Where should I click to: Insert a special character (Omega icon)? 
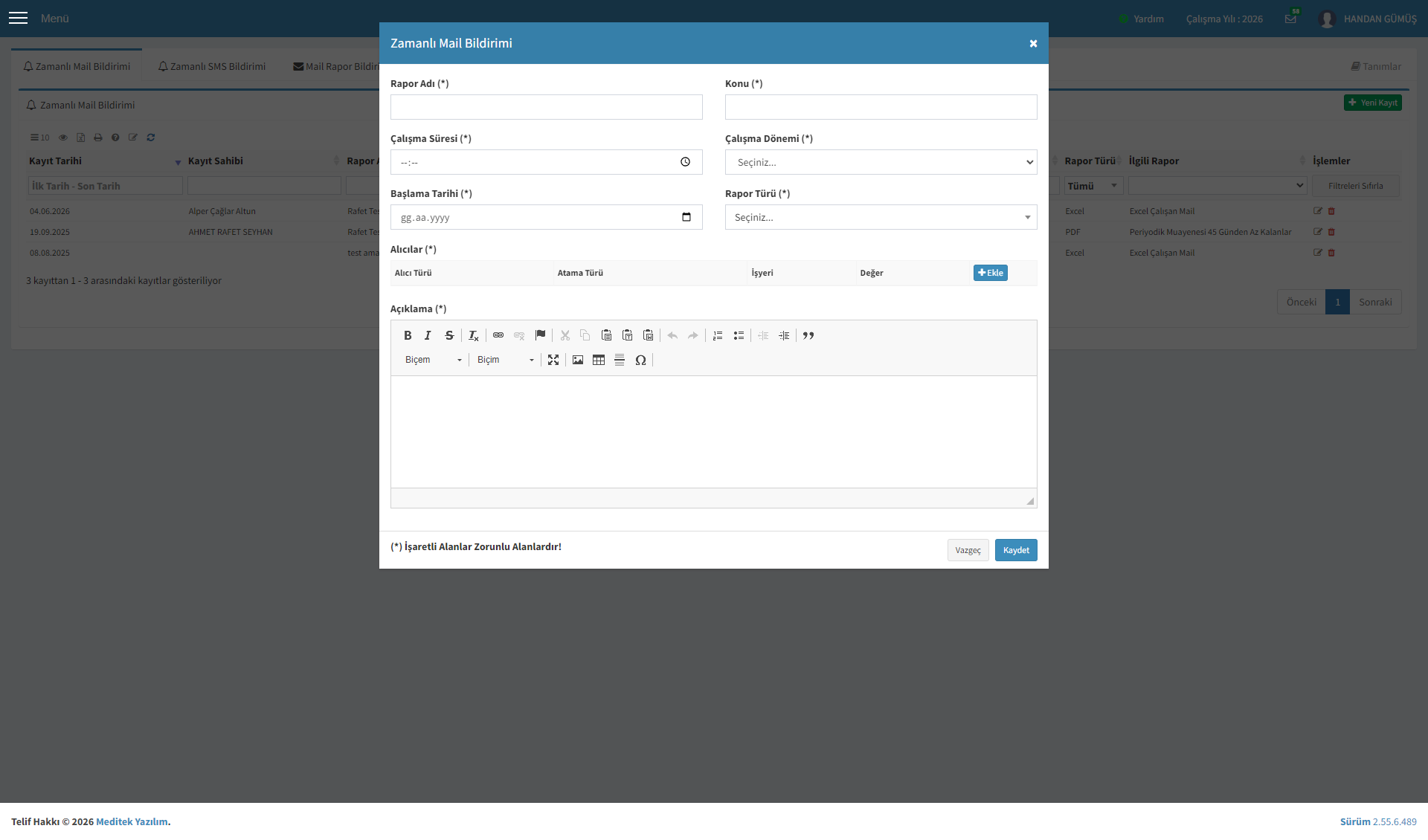click(x=640, y=361)
